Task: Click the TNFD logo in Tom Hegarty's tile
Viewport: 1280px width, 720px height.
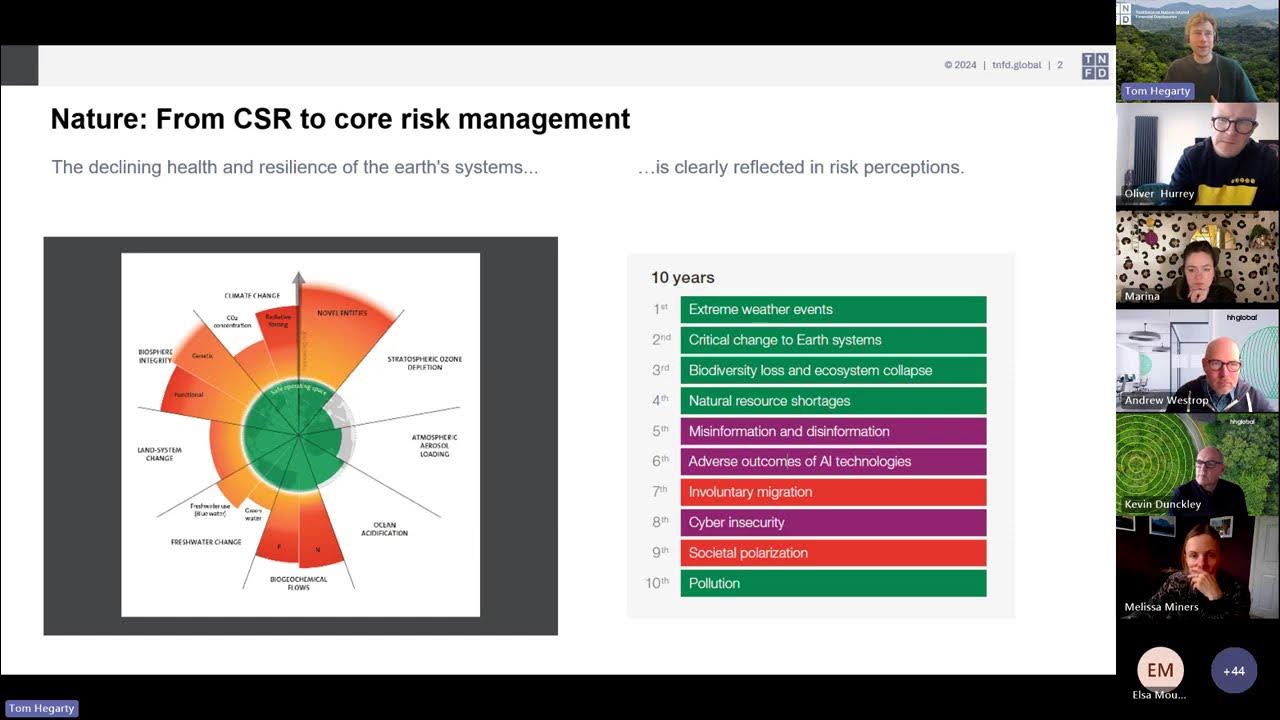Action: coord(1124,12)
